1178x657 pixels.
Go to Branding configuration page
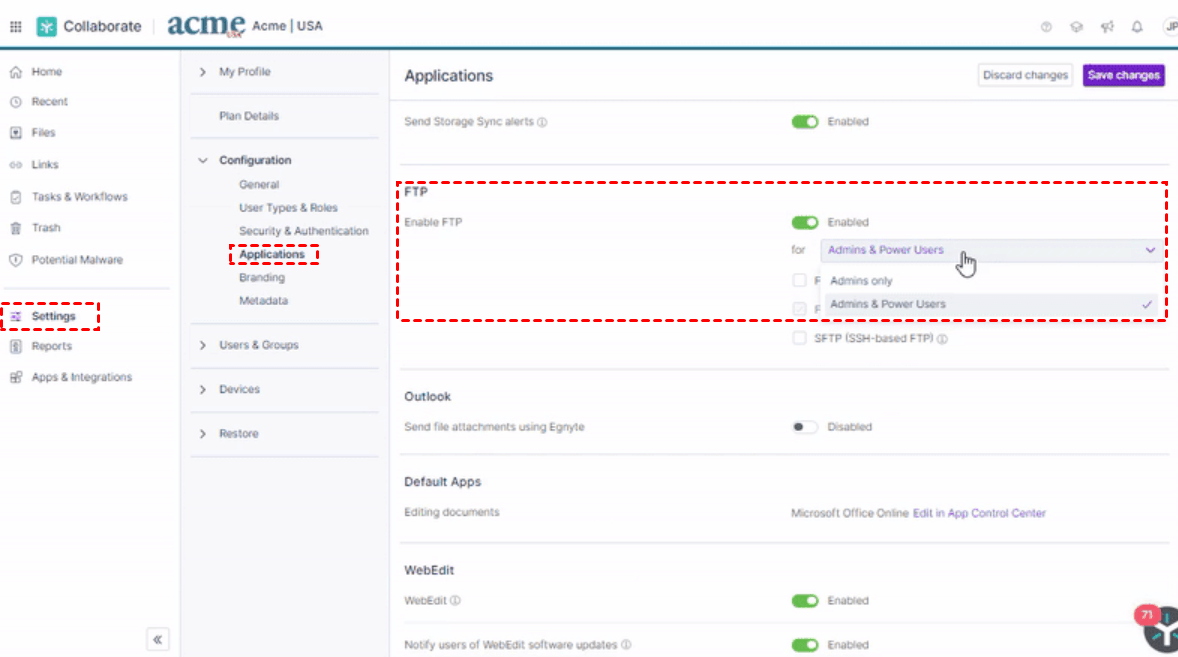click(x=261, y=278)
